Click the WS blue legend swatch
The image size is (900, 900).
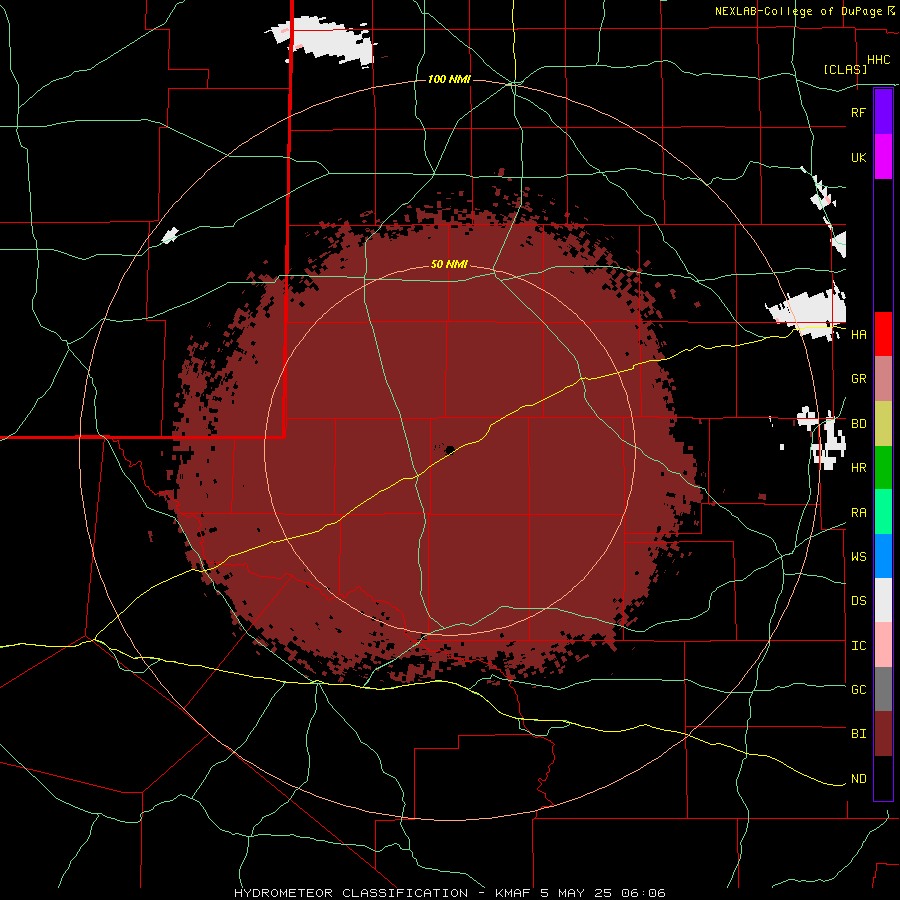coord(883,556)
